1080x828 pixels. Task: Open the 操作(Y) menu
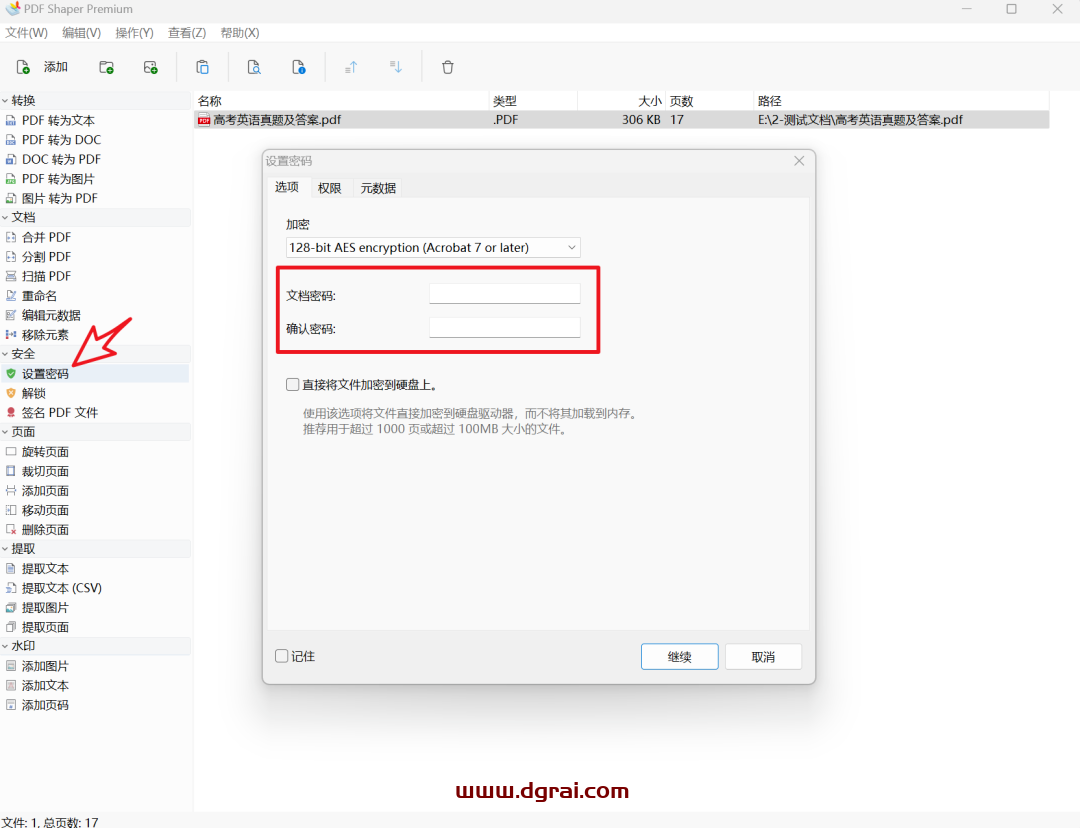click(x=134, y=32)
